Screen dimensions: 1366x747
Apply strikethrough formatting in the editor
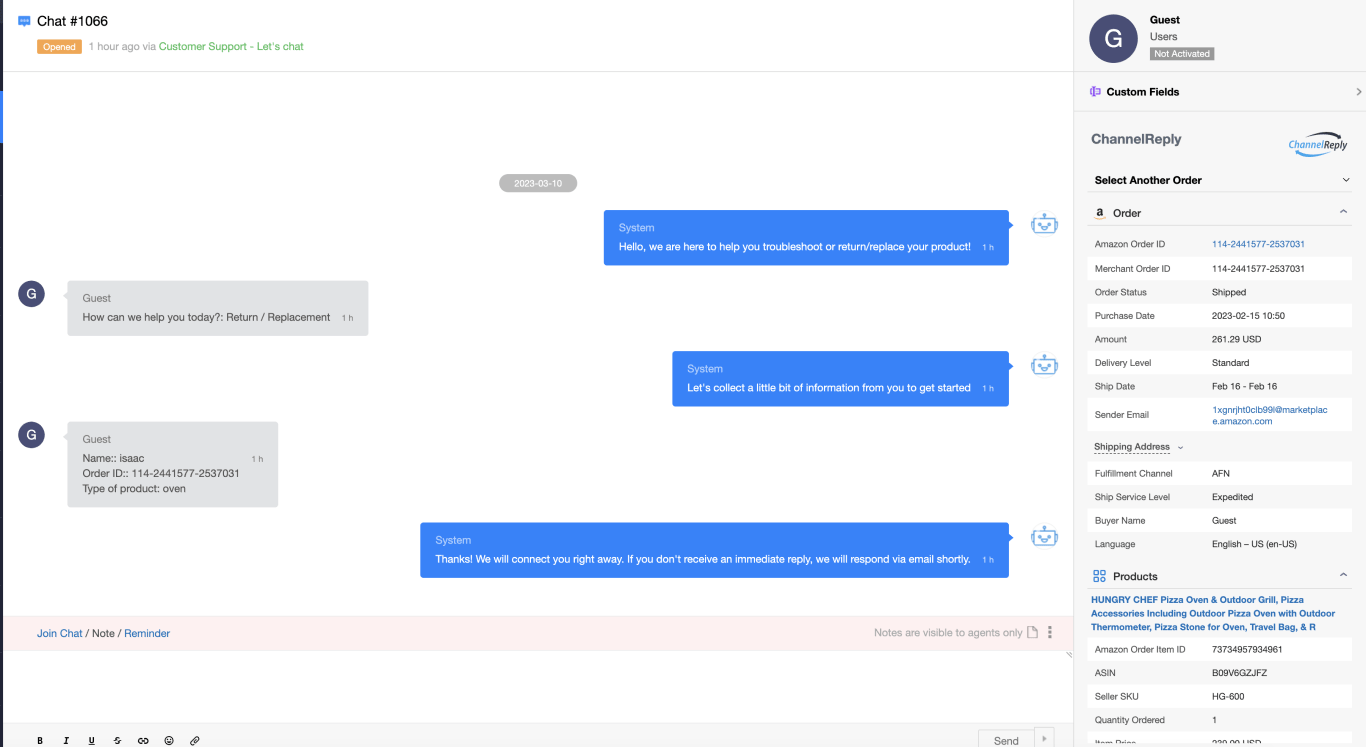[117, 740]
